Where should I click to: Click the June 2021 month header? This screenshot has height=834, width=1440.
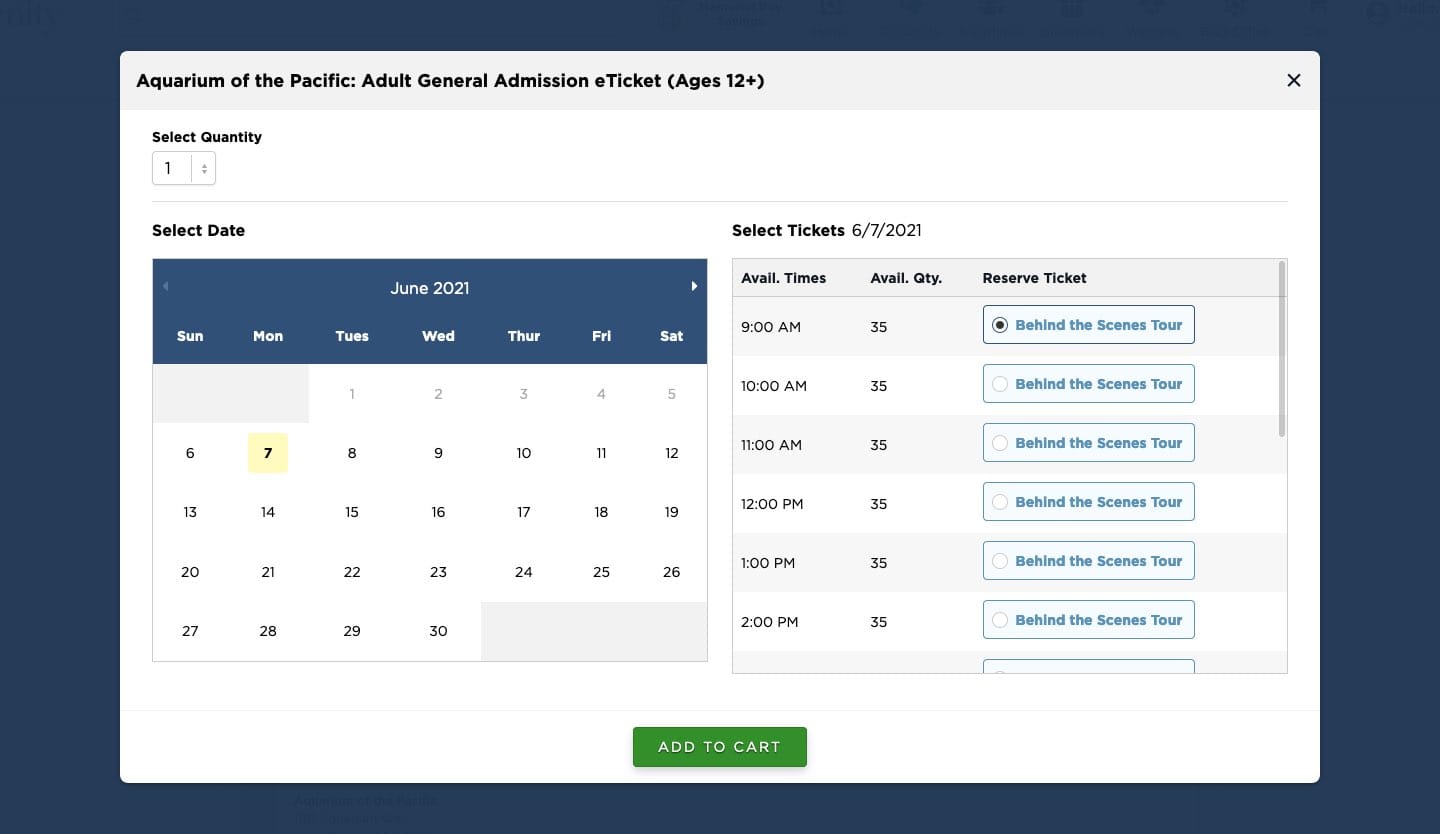click(x=430, y=288)
